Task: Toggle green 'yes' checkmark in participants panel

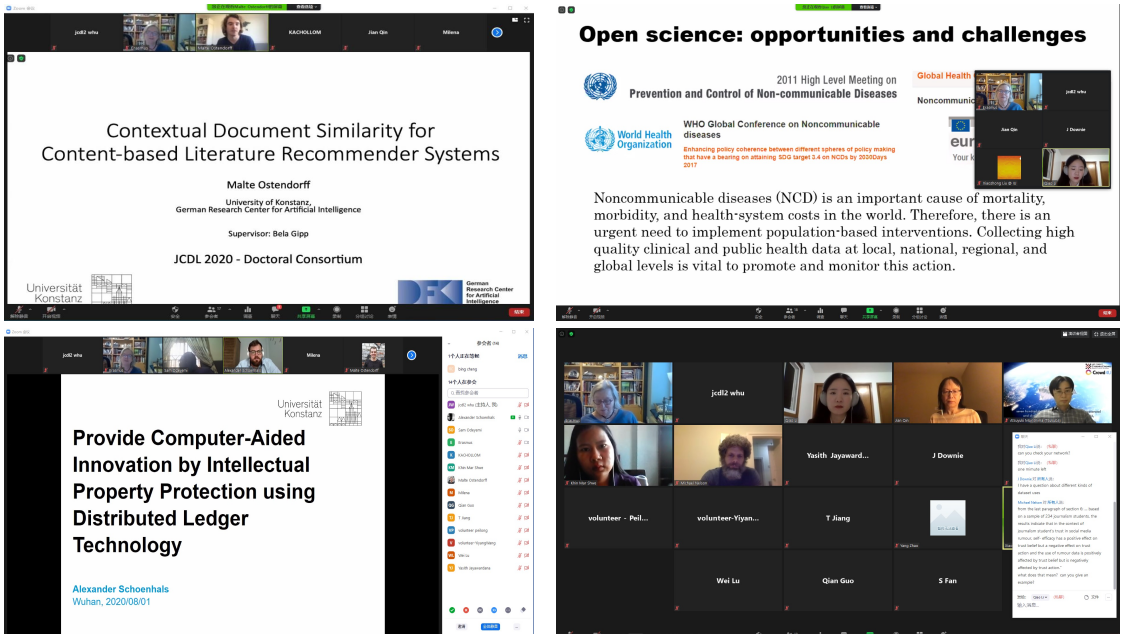Action: coord(452,609)
